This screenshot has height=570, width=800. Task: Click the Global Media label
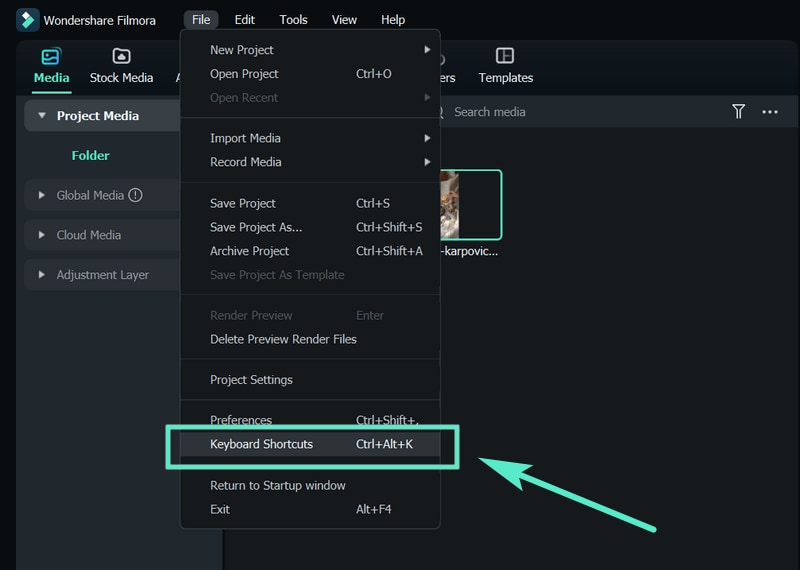point(90,195)
